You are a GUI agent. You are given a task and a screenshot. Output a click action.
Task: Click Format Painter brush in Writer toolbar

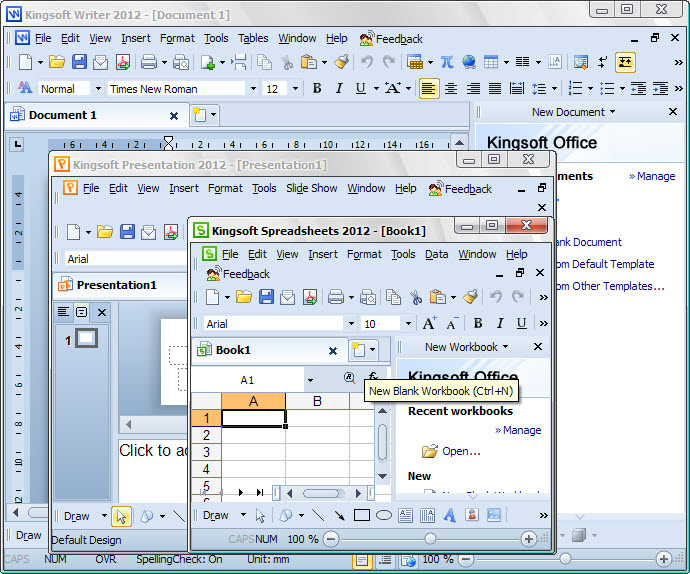click(341, 62)
